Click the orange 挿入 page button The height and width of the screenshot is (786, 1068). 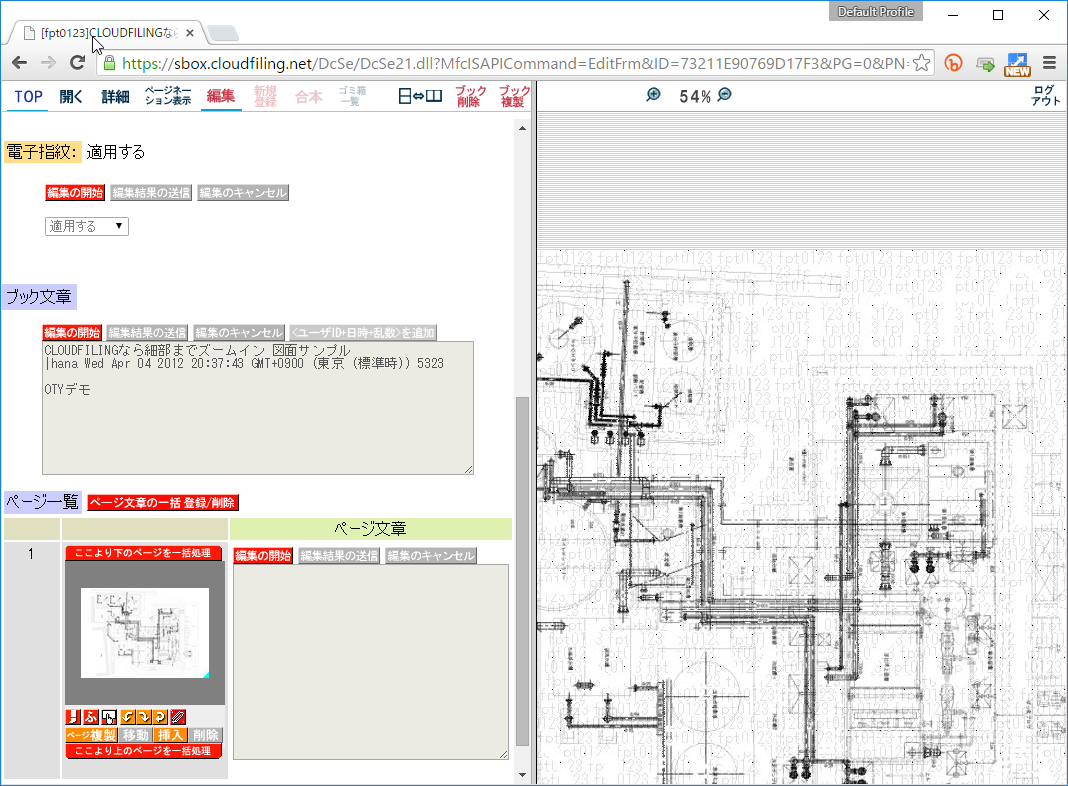(x=170, y=735)
